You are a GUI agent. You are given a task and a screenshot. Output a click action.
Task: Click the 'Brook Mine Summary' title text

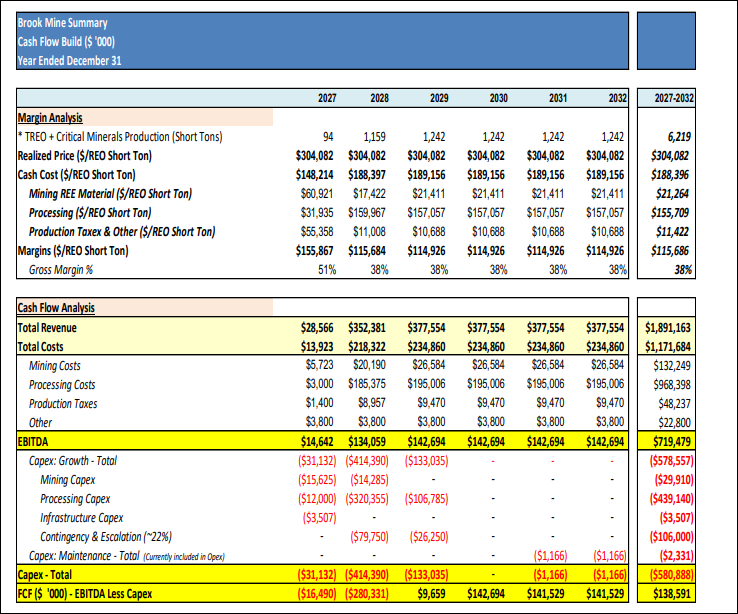point(63,23)
